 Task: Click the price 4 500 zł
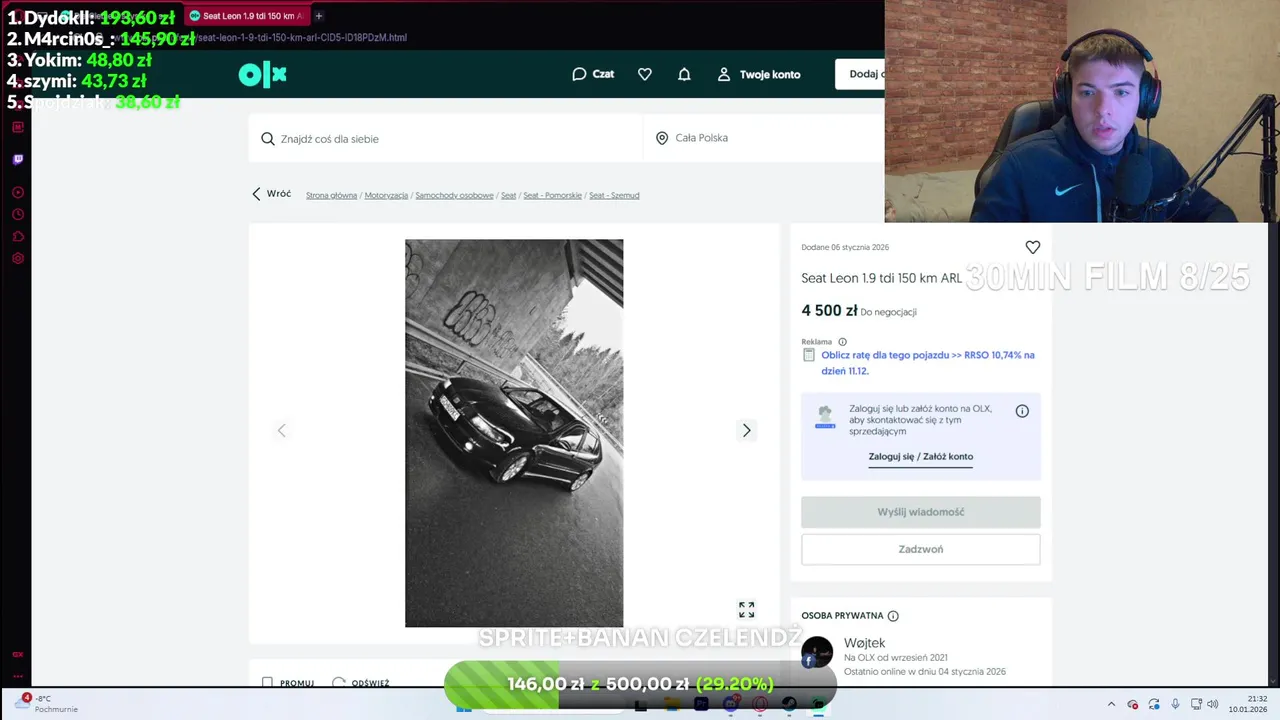[829, 310]
